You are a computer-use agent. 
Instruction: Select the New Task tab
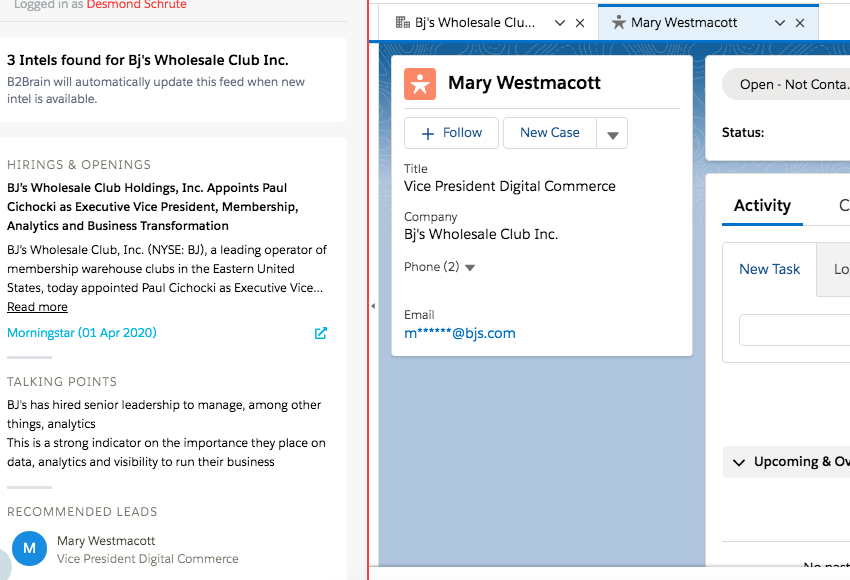(769, 269)
